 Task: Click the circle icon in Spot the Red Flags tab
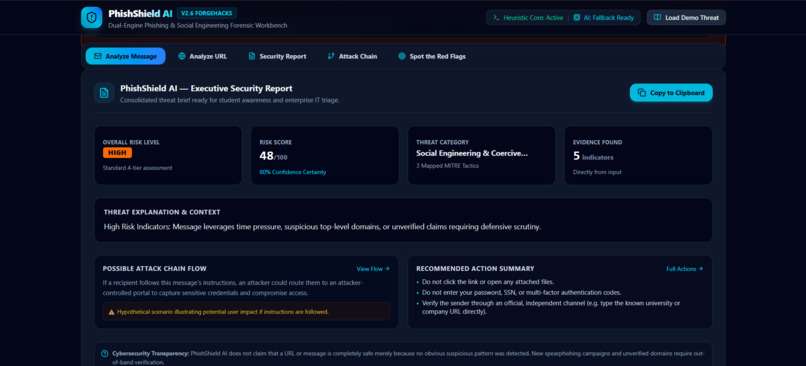point(402,57)
